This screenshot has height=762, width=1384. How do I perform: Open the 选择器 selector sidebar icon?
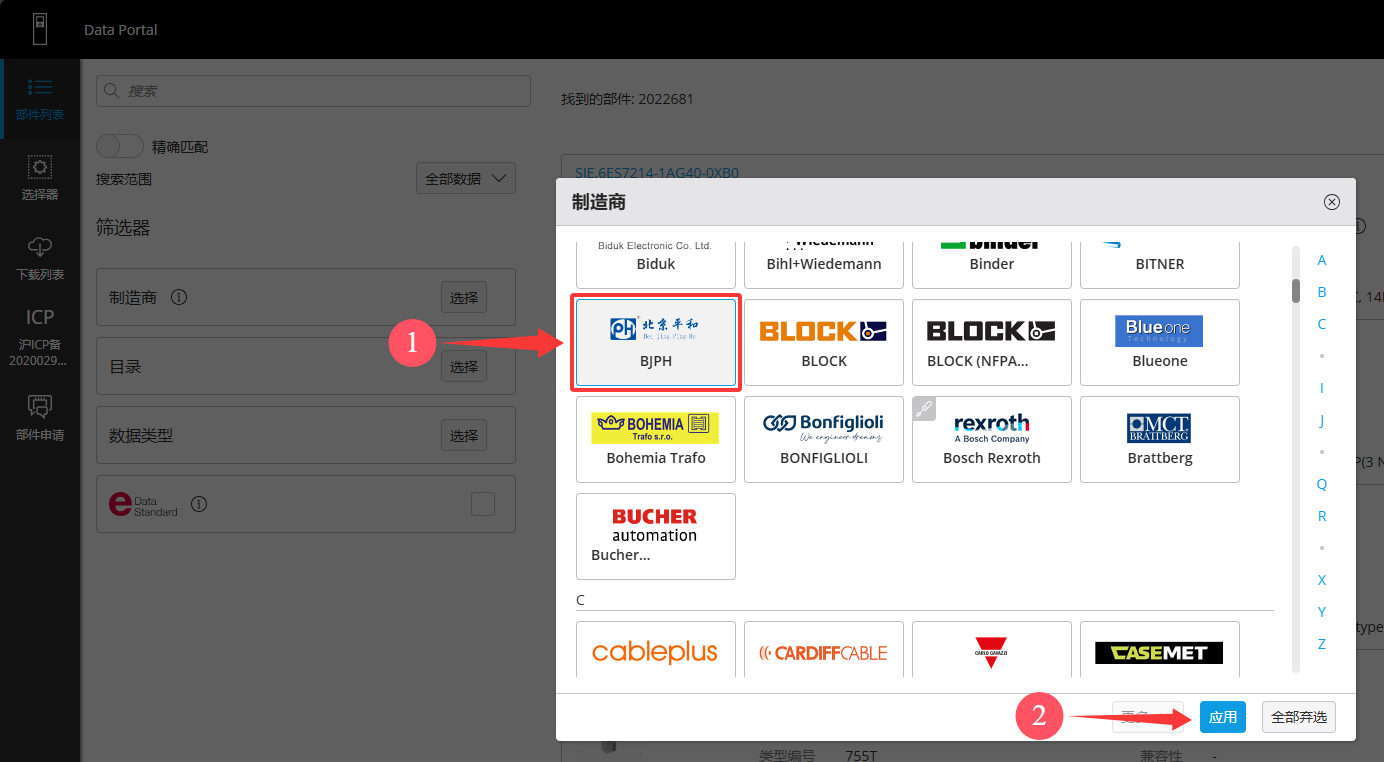40,177
